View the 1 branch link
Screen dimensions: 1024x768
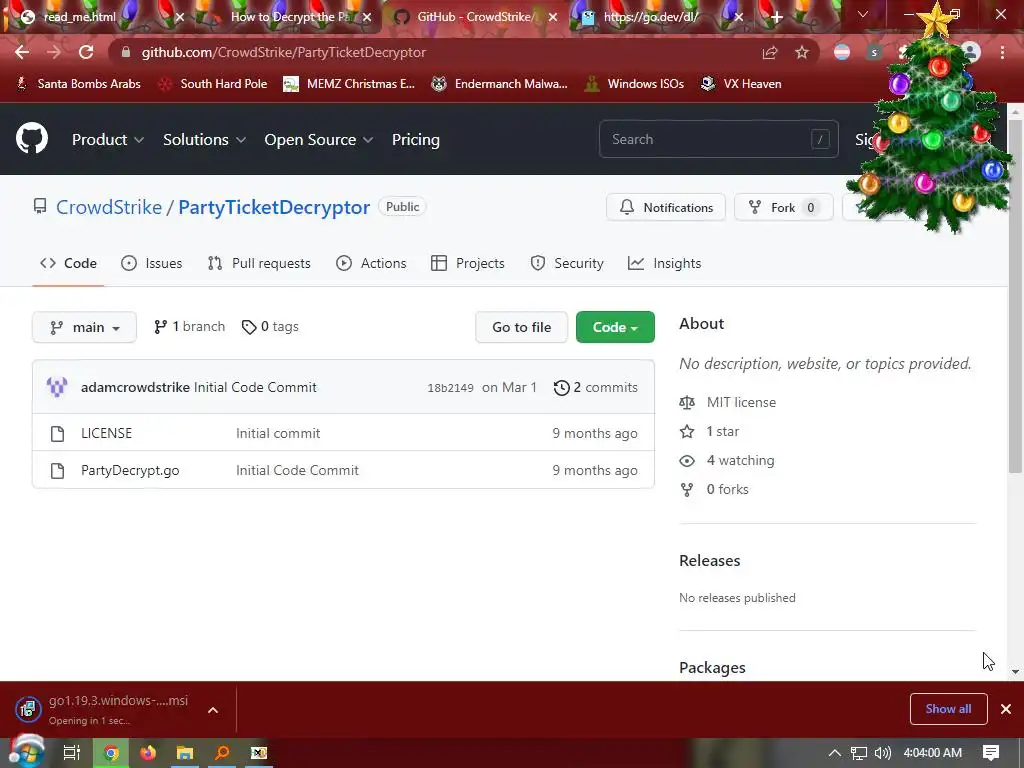(189, 327)
